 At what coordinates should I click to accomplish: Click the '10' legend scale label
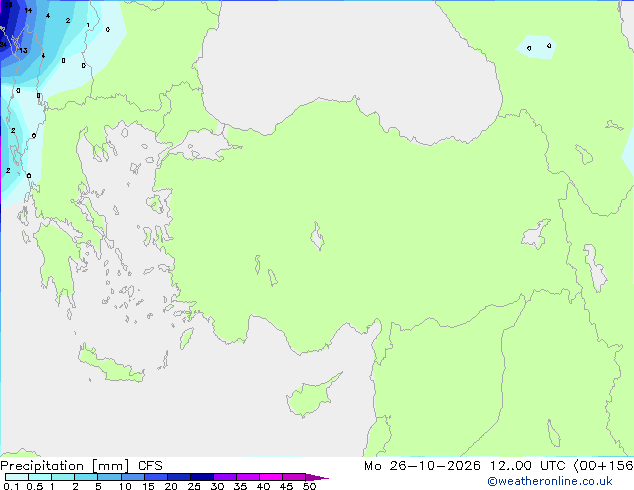[125, 486]
